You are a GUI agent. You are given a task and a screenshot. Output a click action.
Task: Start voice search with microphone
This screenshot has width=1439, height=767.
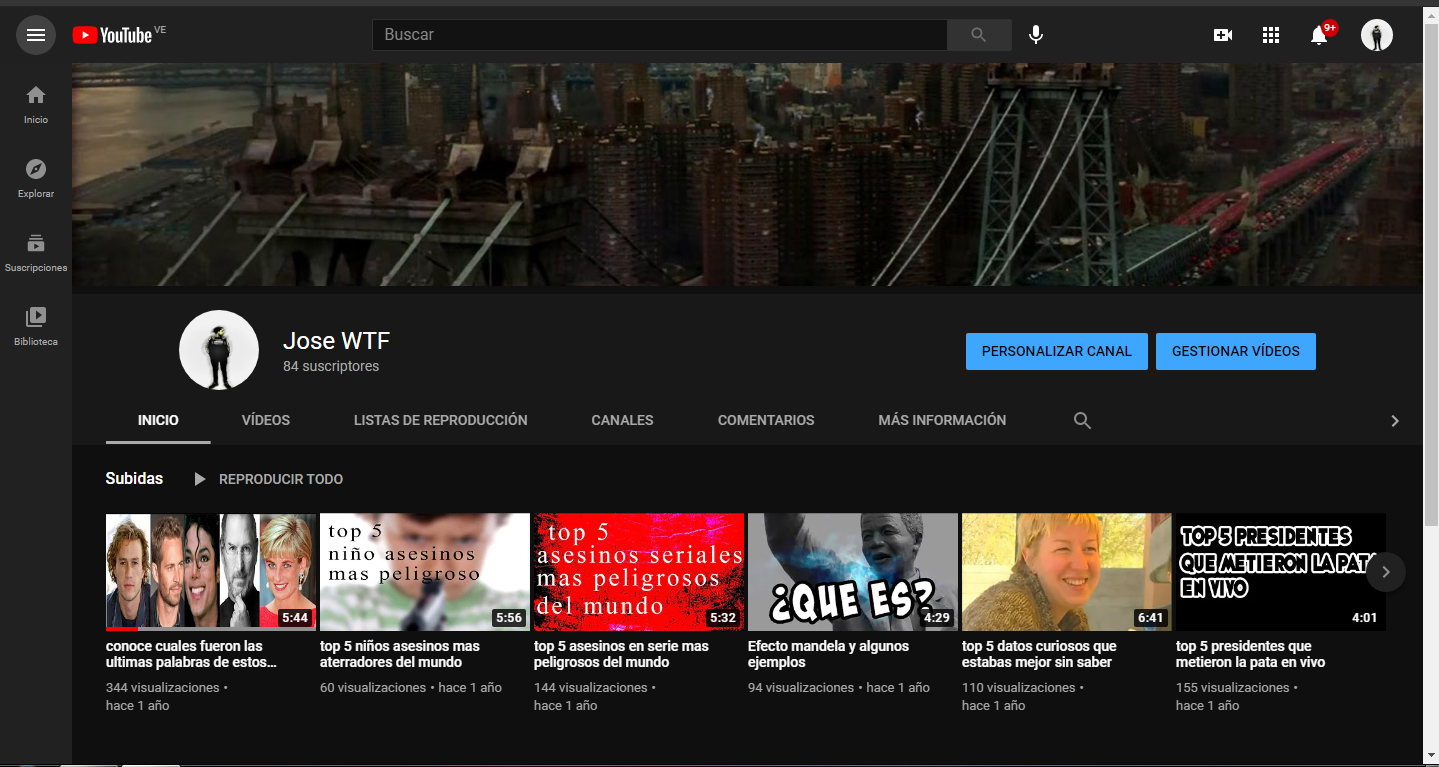1036,35
